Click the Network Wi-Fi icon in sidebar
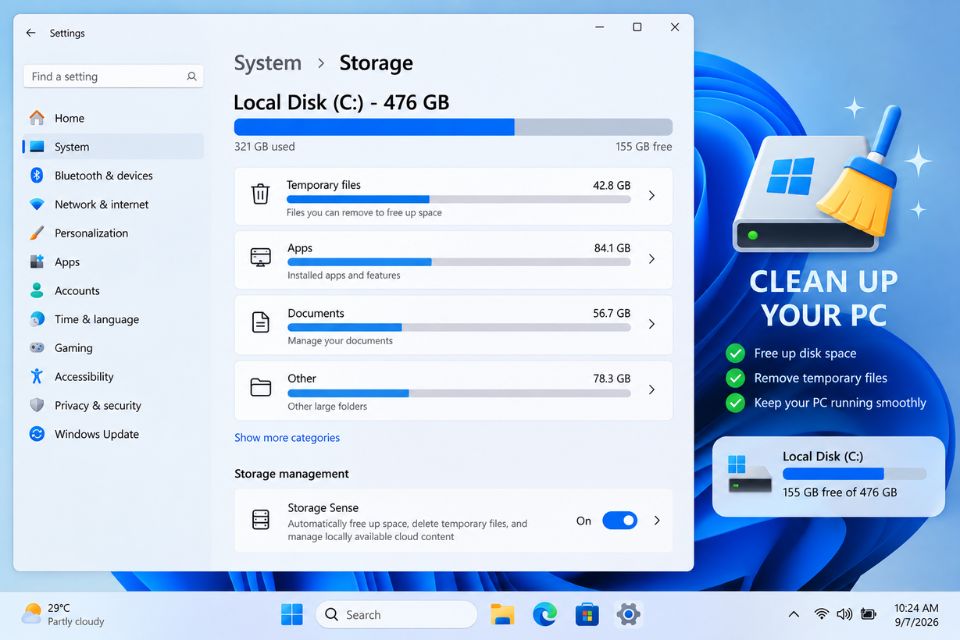The image size is (960, 640). tap(37, 204)
